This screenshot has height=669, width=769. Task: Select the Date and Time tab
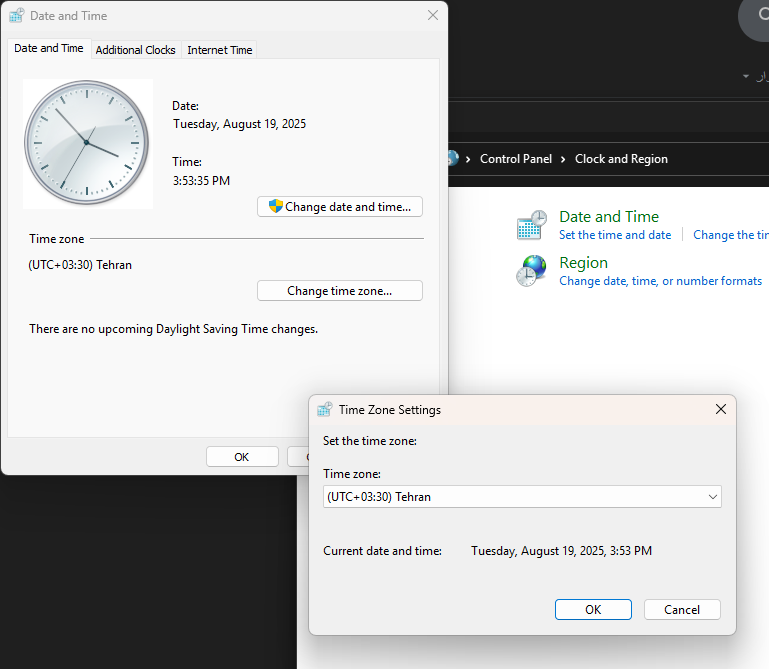pos(48,48)
